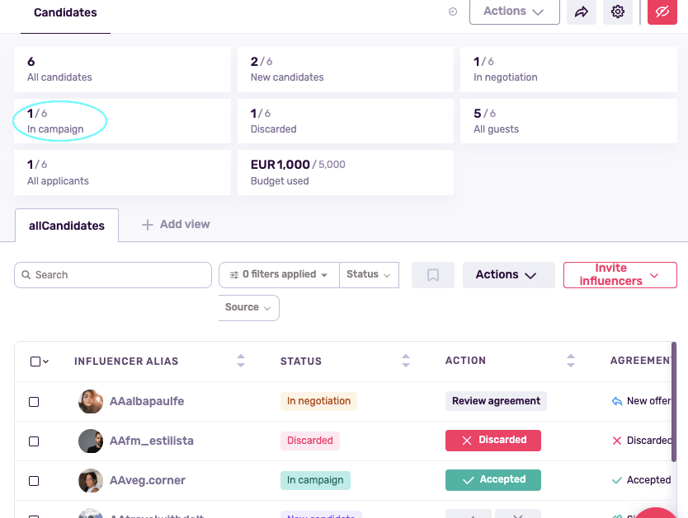Image resolution: width=688 pixels, height=518 pixels.
Task: Click the share arrow icon button
Action: click(581, 12)
